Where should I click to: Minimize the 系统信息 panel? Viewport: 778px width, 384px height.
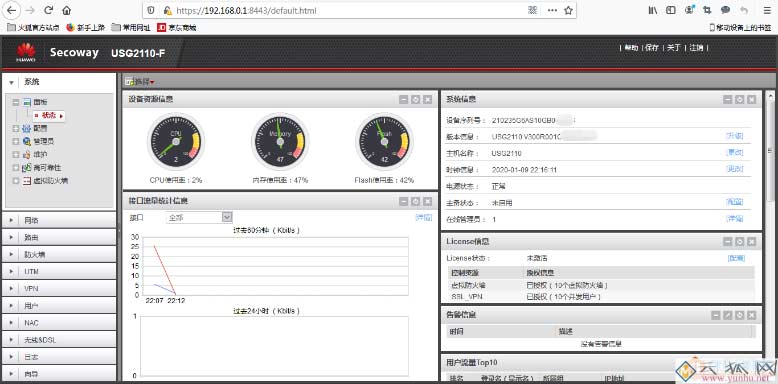click(x=727, y=100)
